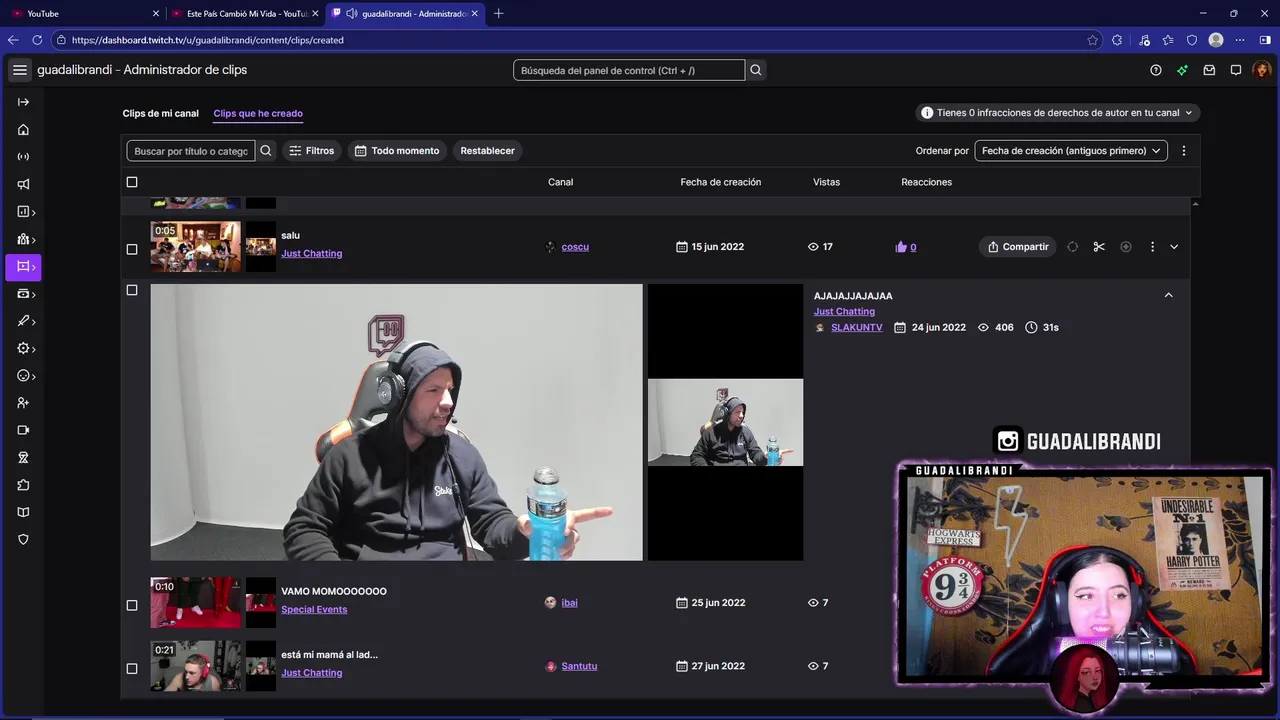Viewport: 1280px width, 720px height.
Task: Select the Clips que he creado tab
Action: point(258,113)
